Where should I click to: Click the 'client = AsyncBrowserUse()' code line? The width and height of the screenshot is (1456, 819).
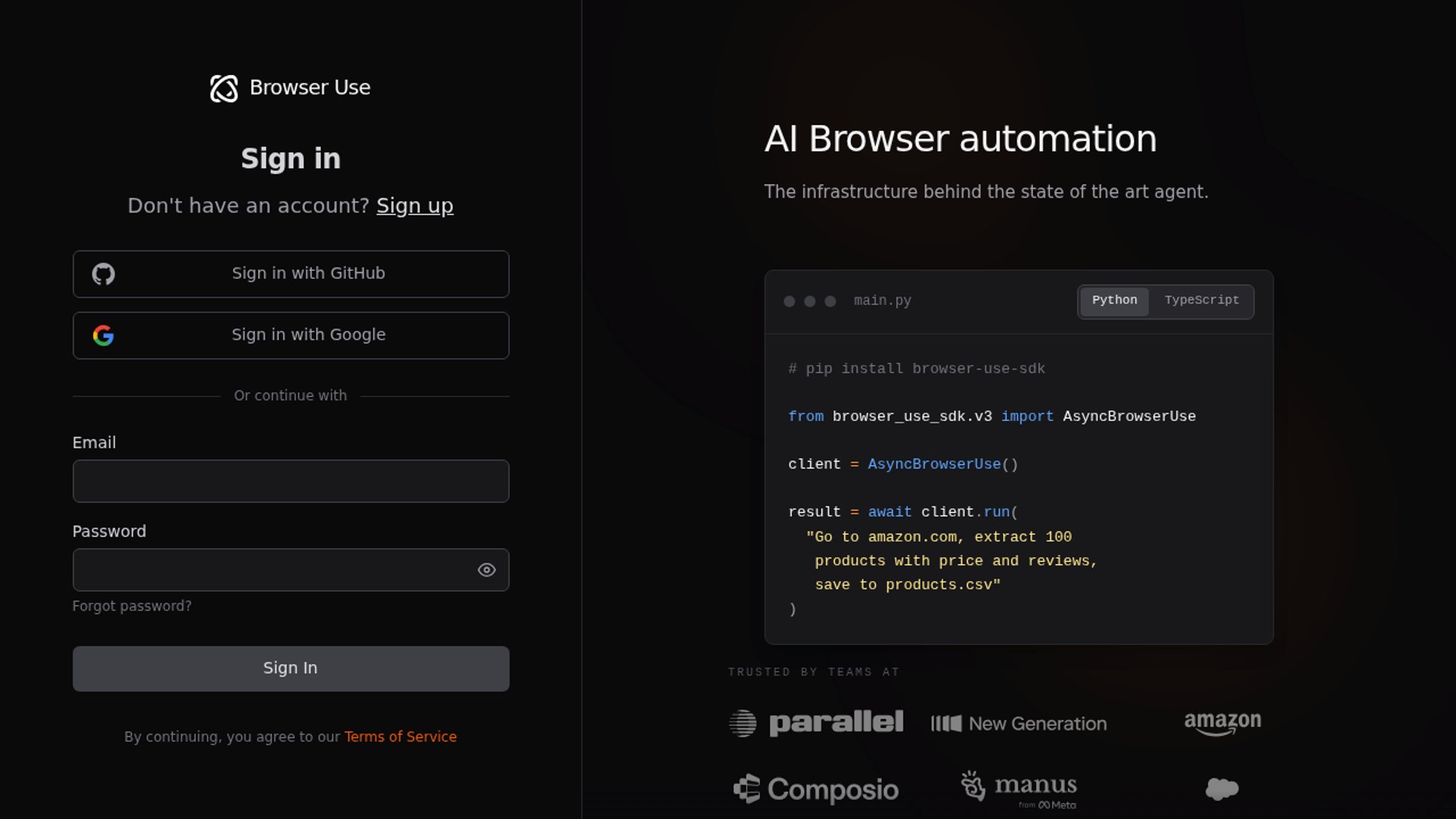(902, 464)
